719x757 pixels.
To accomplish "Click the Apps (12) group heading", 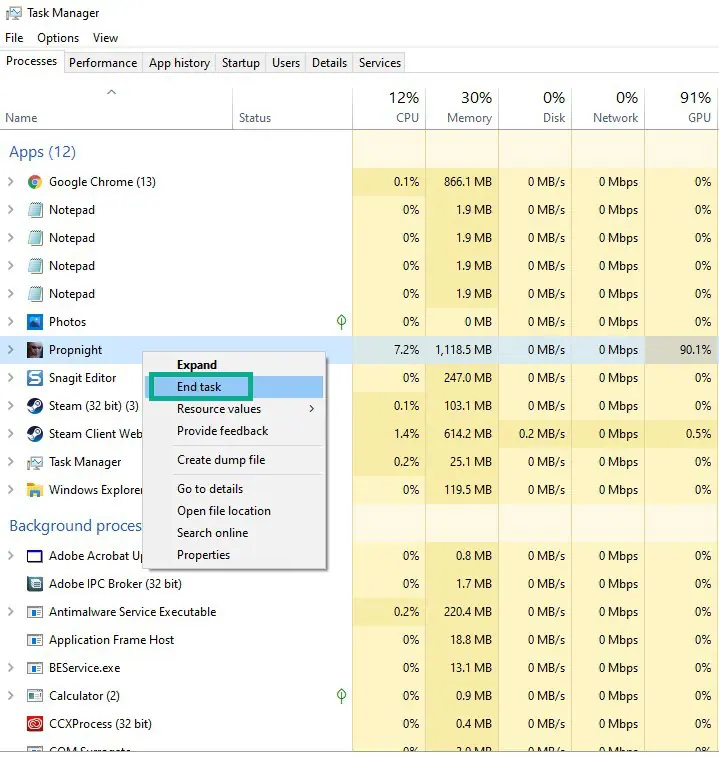I will coord(42,152).
